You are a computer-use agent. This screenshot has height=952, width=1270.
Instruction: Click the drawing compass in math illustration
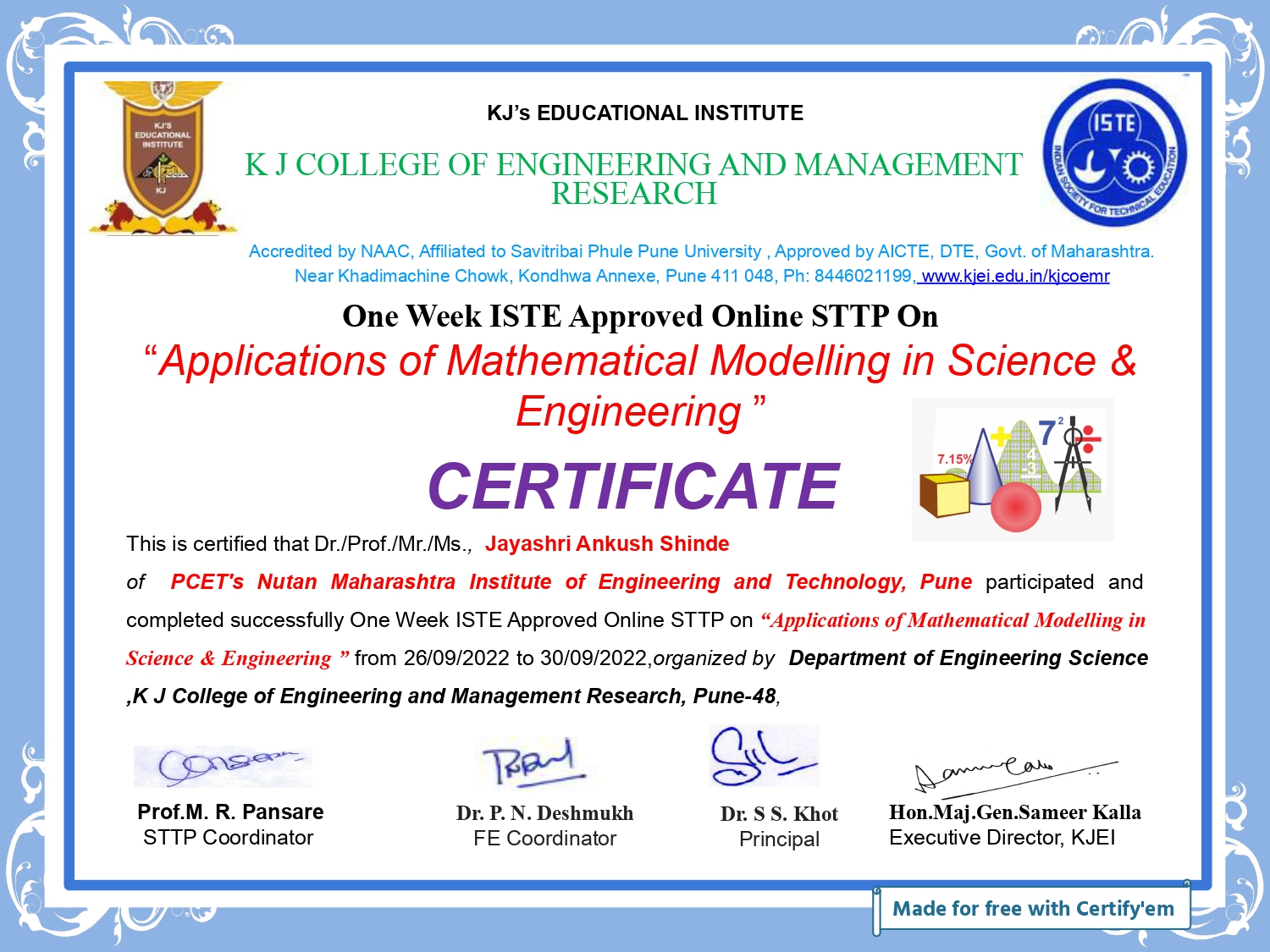coord(1073,465)
